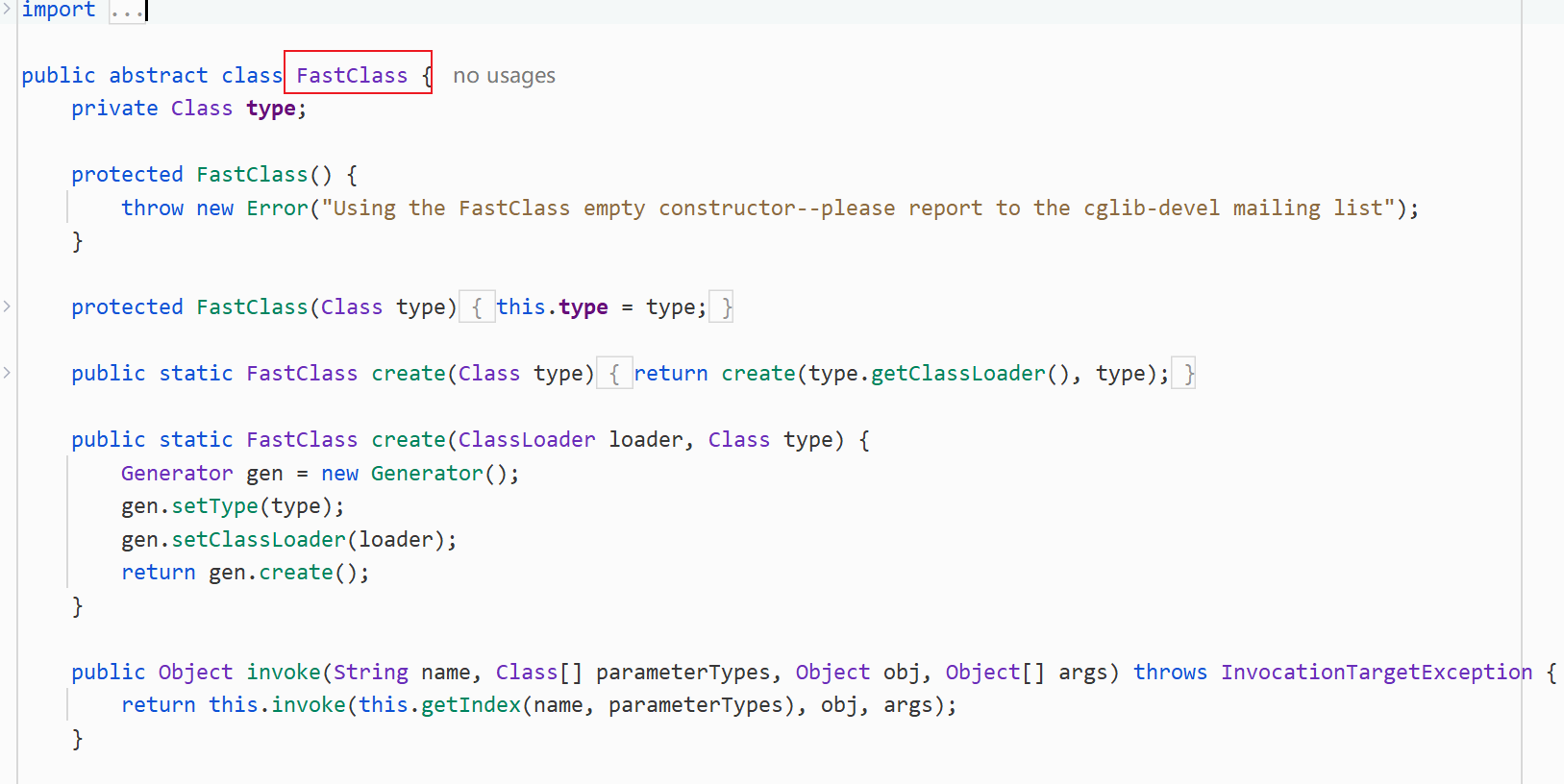Expand the collapsed import ellipsis placeholder
The height and width of the screenshot is (784, 1564).
coord(127,12)
